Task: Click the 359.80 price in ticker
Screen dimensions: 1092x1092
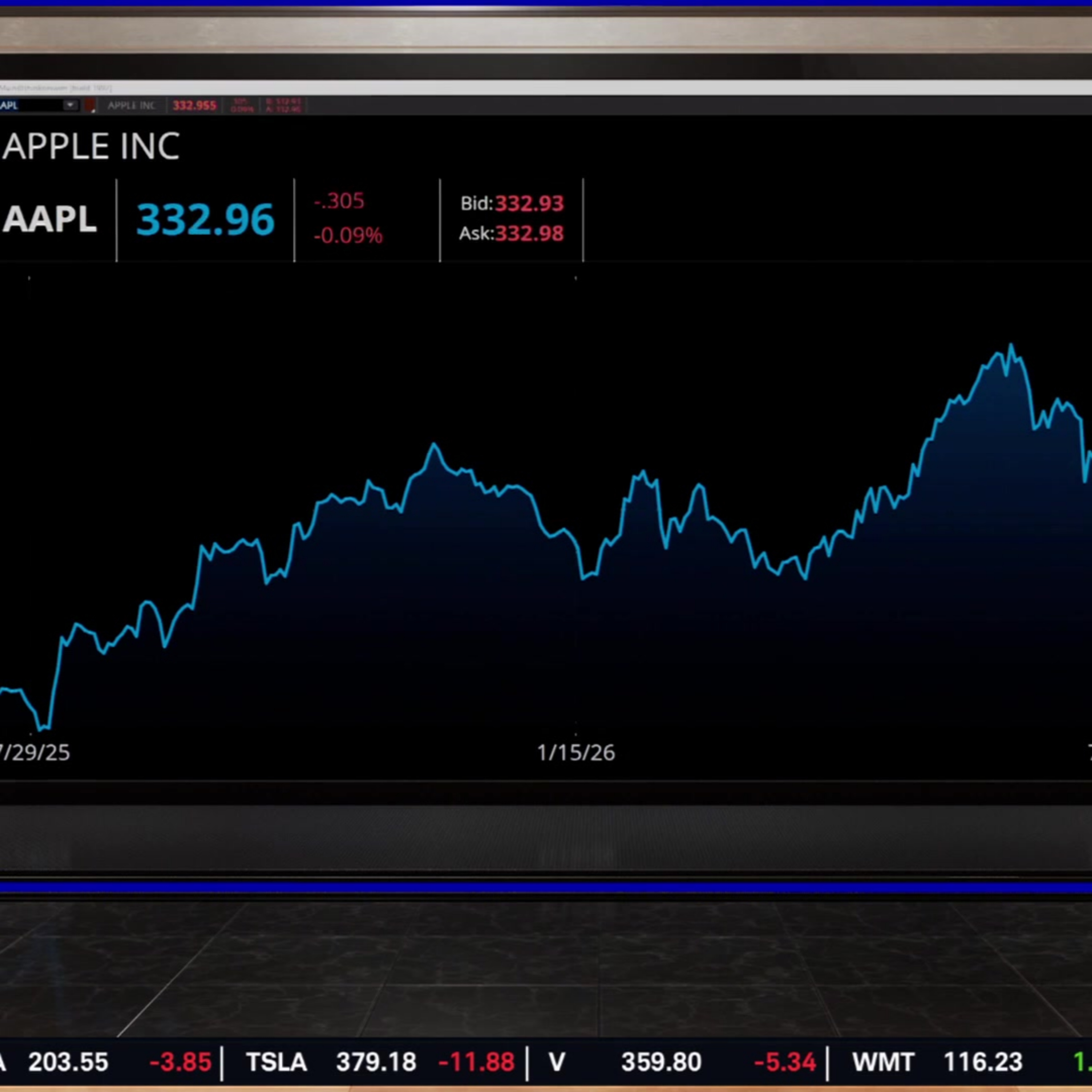Action: pyautogui.click(x=661, y=1062)
